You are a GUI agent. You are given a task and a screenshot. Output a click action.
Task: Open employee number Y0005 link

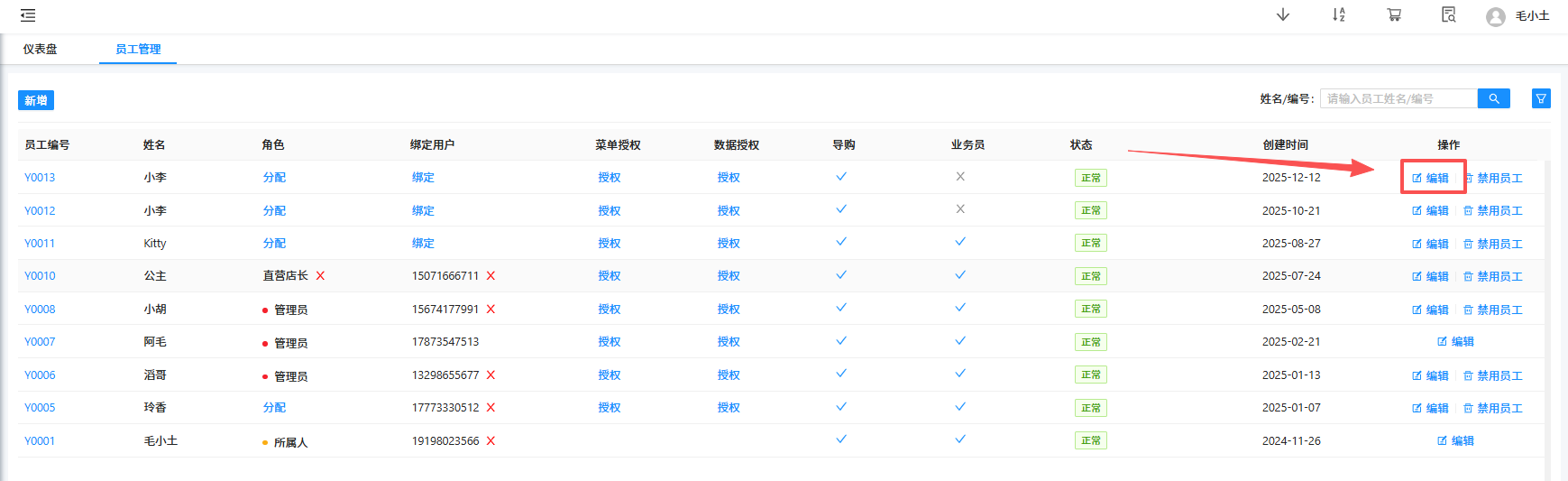click(40, 408)
